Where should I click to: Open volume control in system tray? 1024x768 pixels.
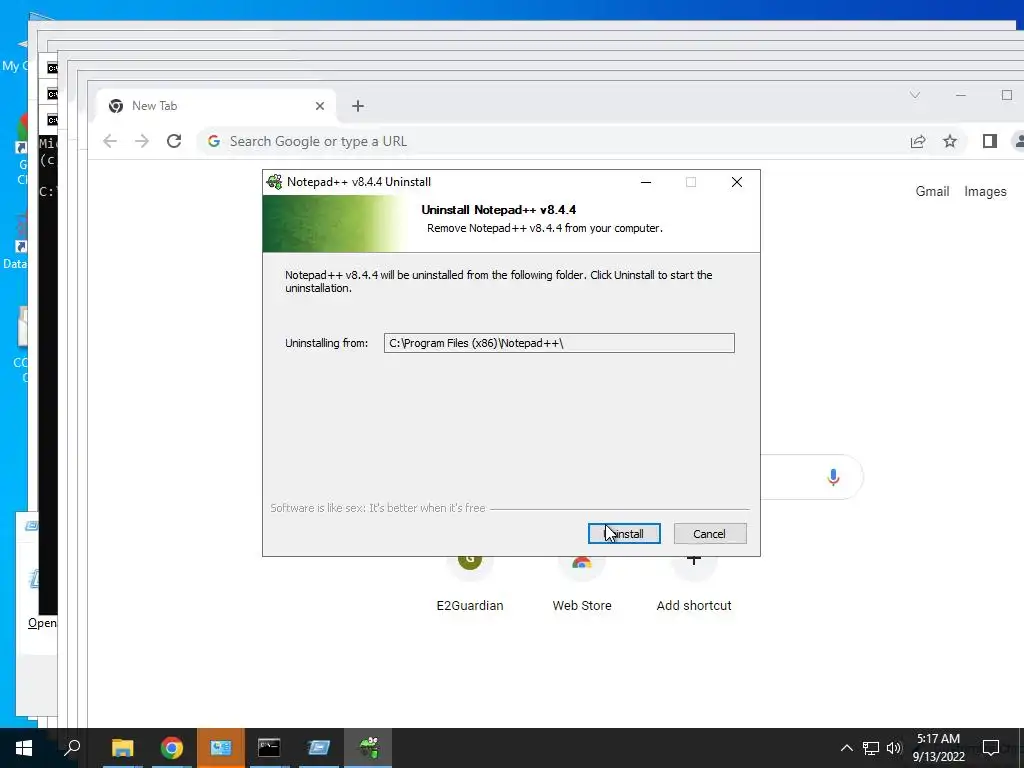click(894, 748)
